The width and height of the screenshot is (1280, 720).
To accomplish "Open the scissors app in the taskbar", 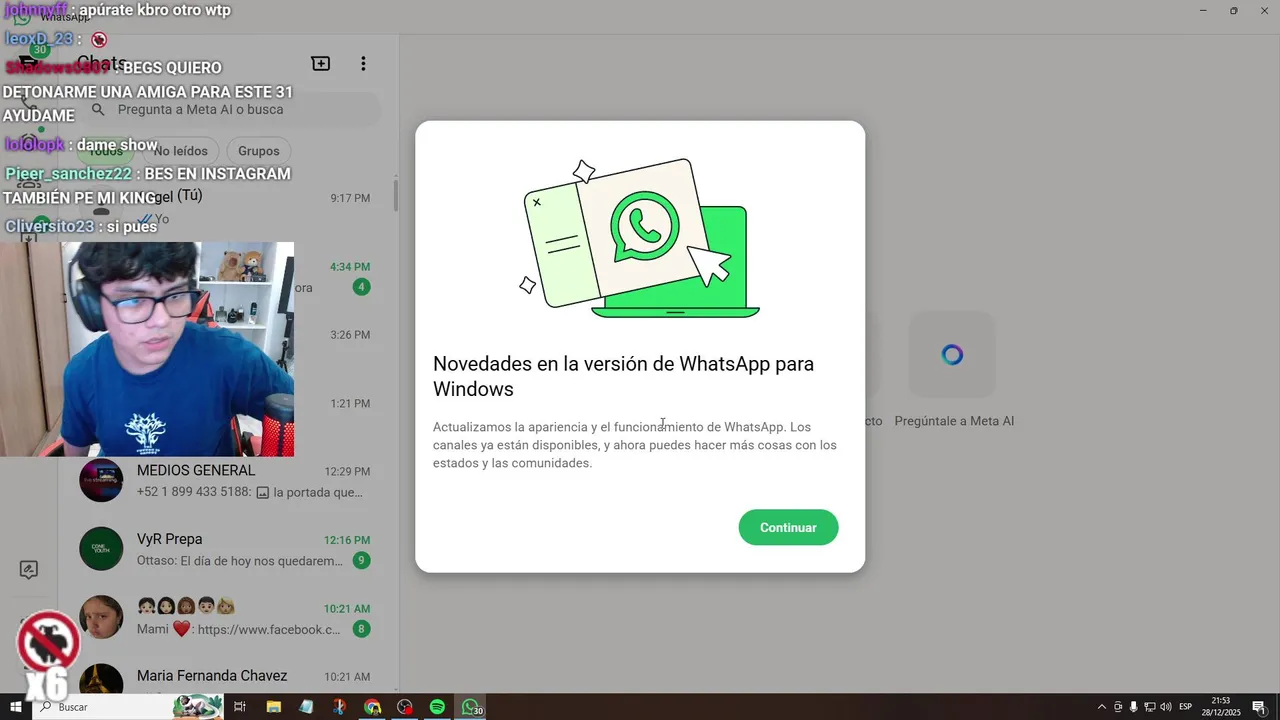I will tap(339, 707).
